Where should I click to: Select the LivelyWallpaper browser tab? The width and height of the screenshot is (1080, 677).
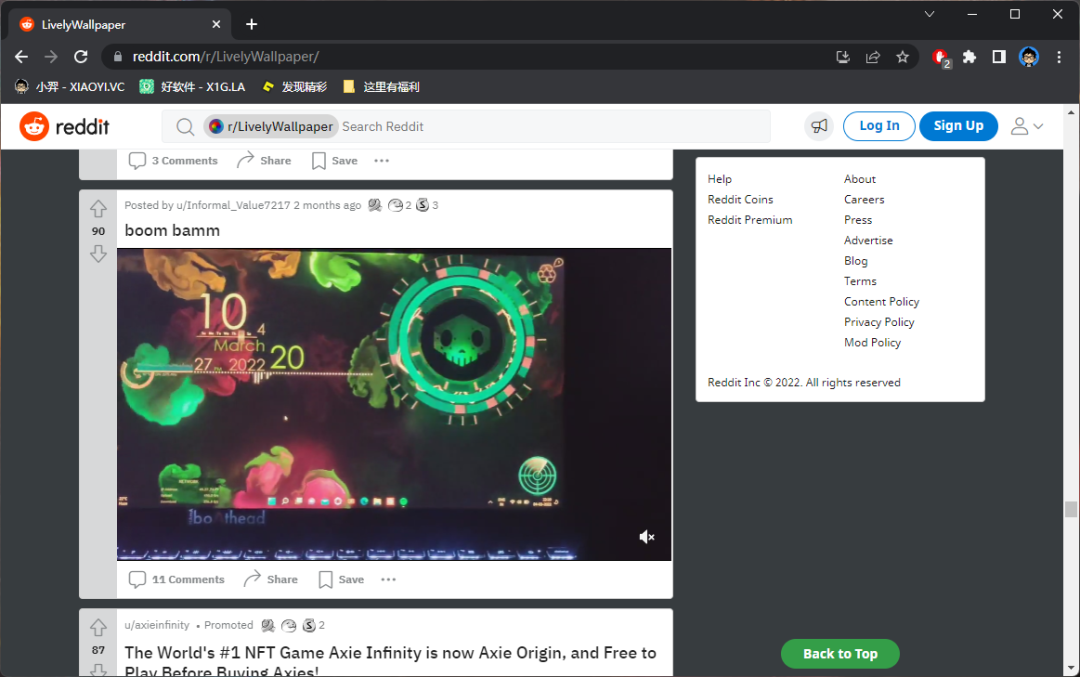pyautogui.click(x=117, y=25)
